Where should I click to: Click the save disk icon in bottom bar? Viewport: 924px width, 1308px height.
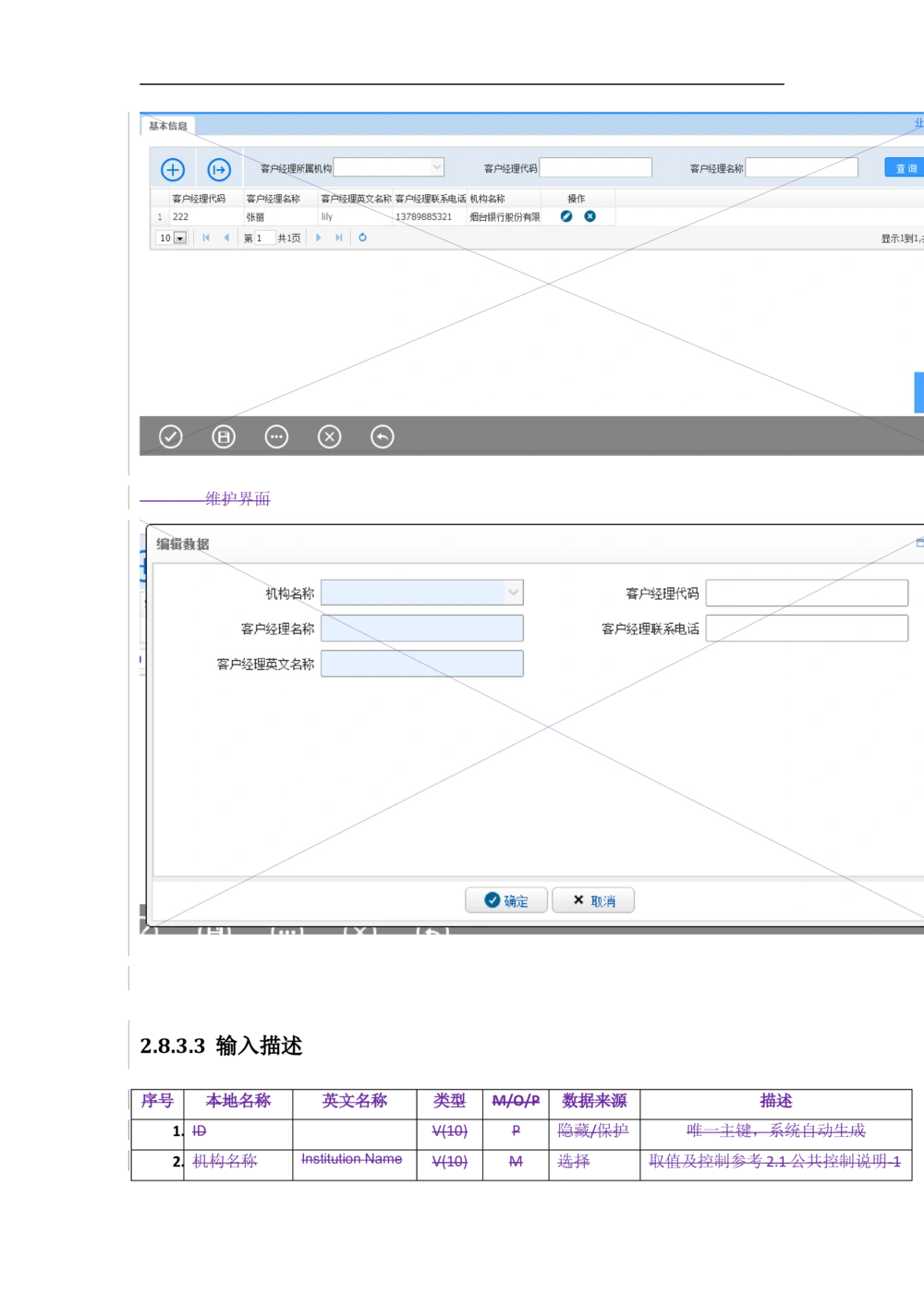[224, 436]
